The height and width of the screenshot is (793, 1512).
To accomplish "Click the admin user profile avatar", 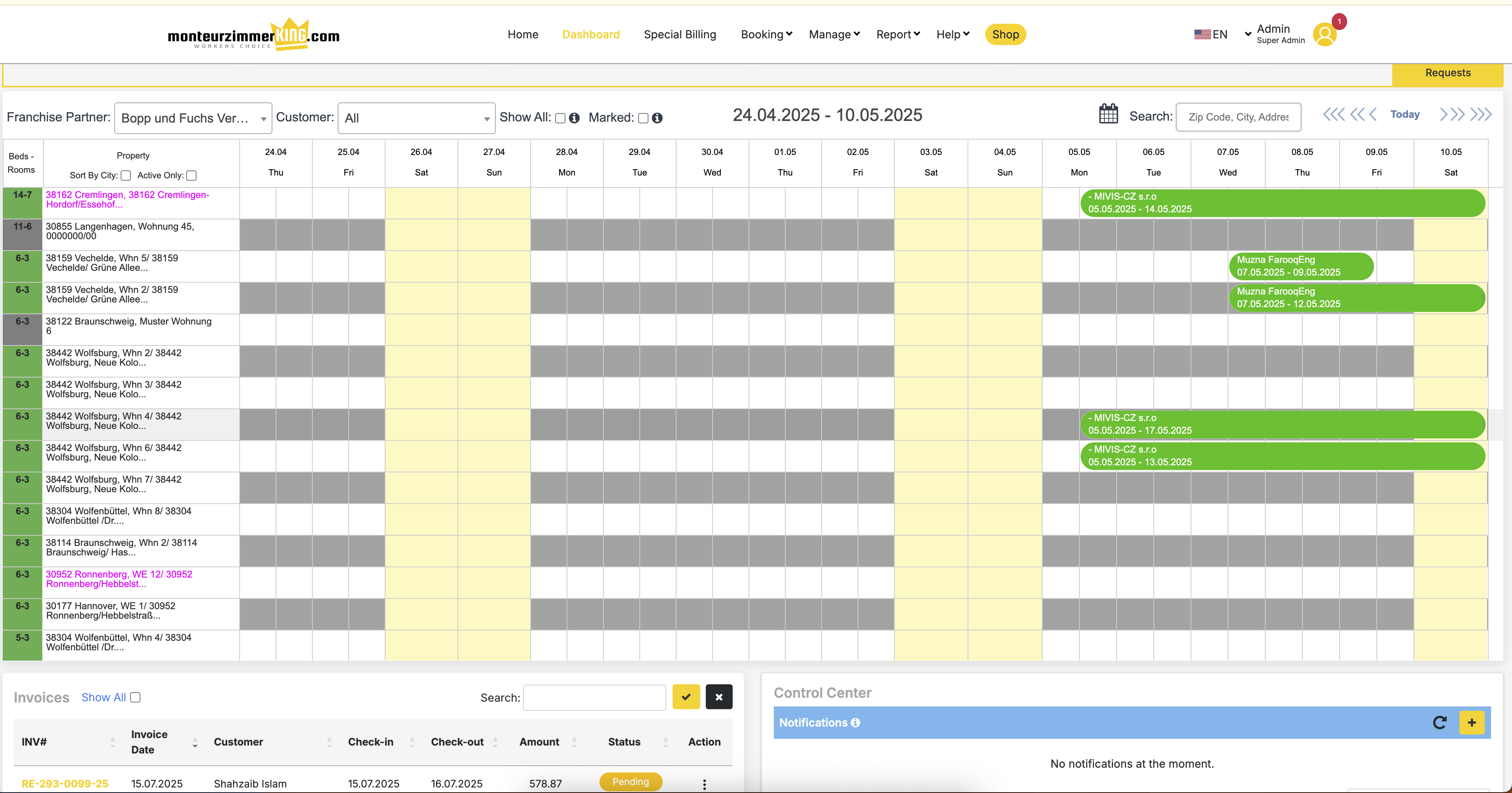I will pyautogui.click(x=1324, y=34).
